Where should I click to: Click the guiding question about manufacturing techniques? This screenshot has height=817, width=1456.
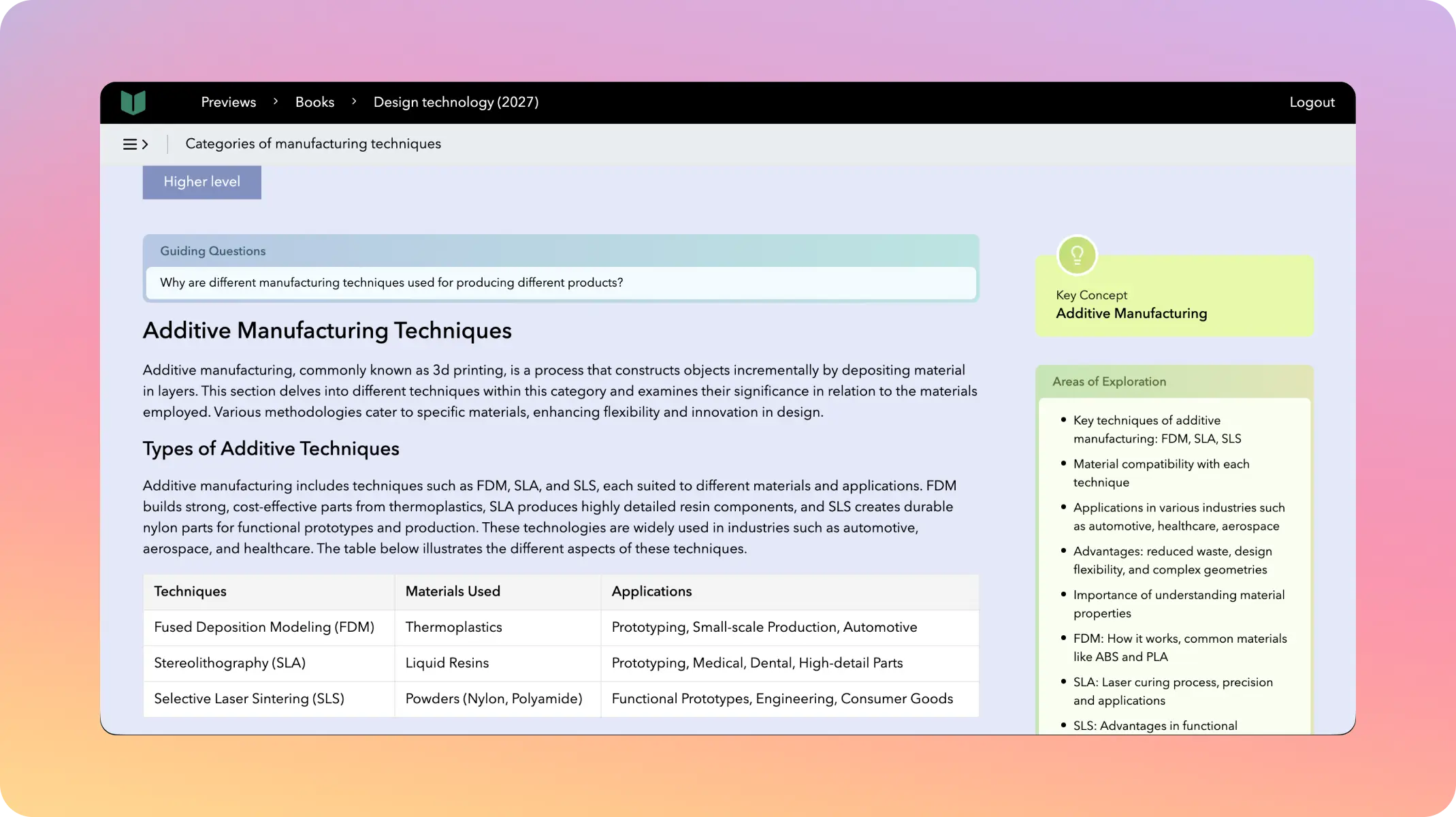[x=391, y=283]
